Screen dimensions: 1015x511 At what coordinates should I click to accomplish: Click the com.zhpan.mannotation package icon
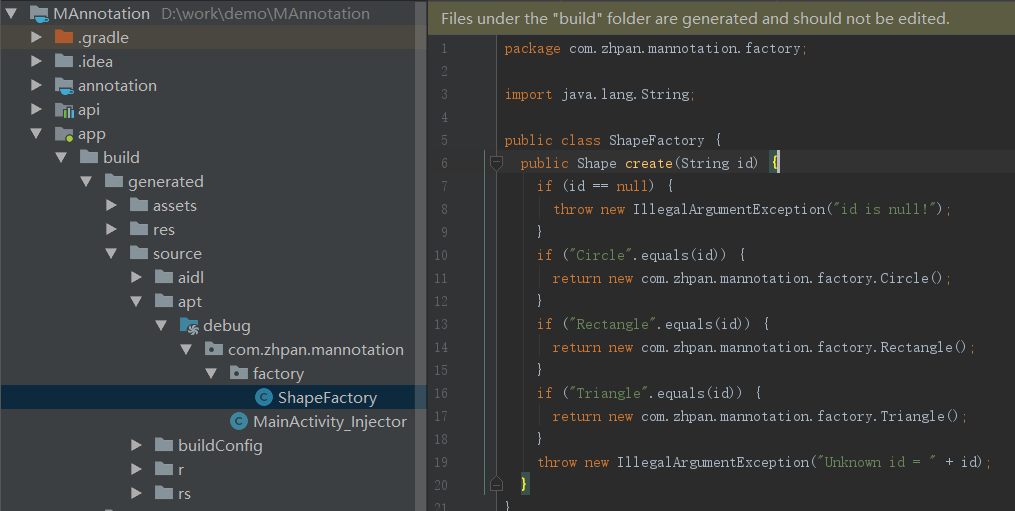214,349
